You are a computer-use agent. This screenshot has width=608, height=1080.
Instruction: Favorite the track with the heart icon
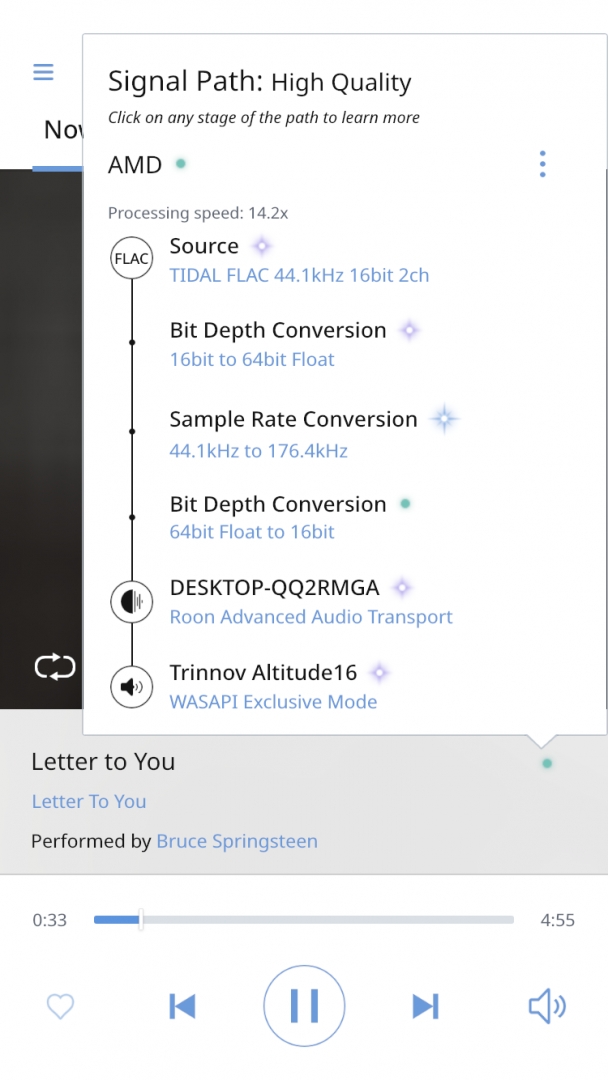point(61,1006)
